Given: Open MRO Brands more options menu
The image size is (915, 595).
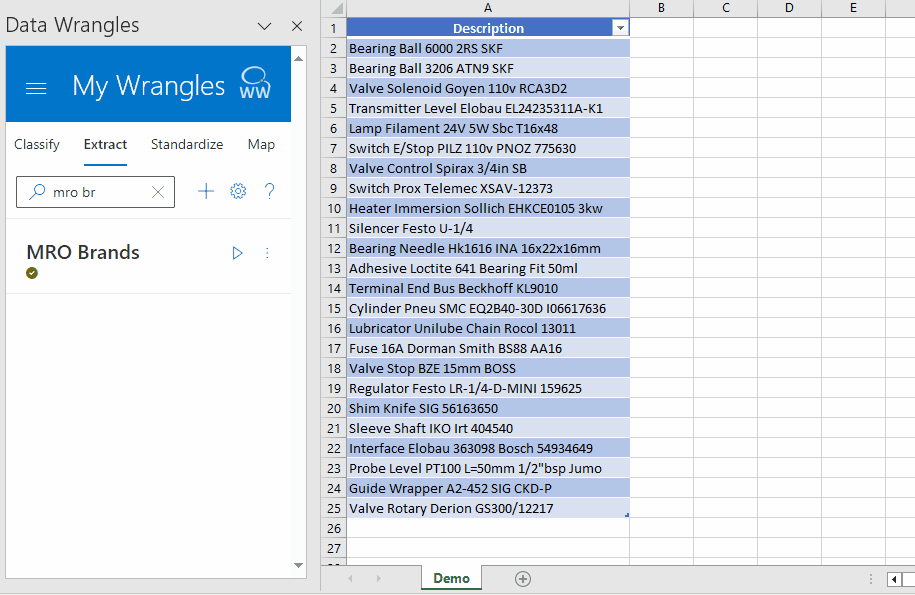Looking at the screenshot, I should [267, 253].
